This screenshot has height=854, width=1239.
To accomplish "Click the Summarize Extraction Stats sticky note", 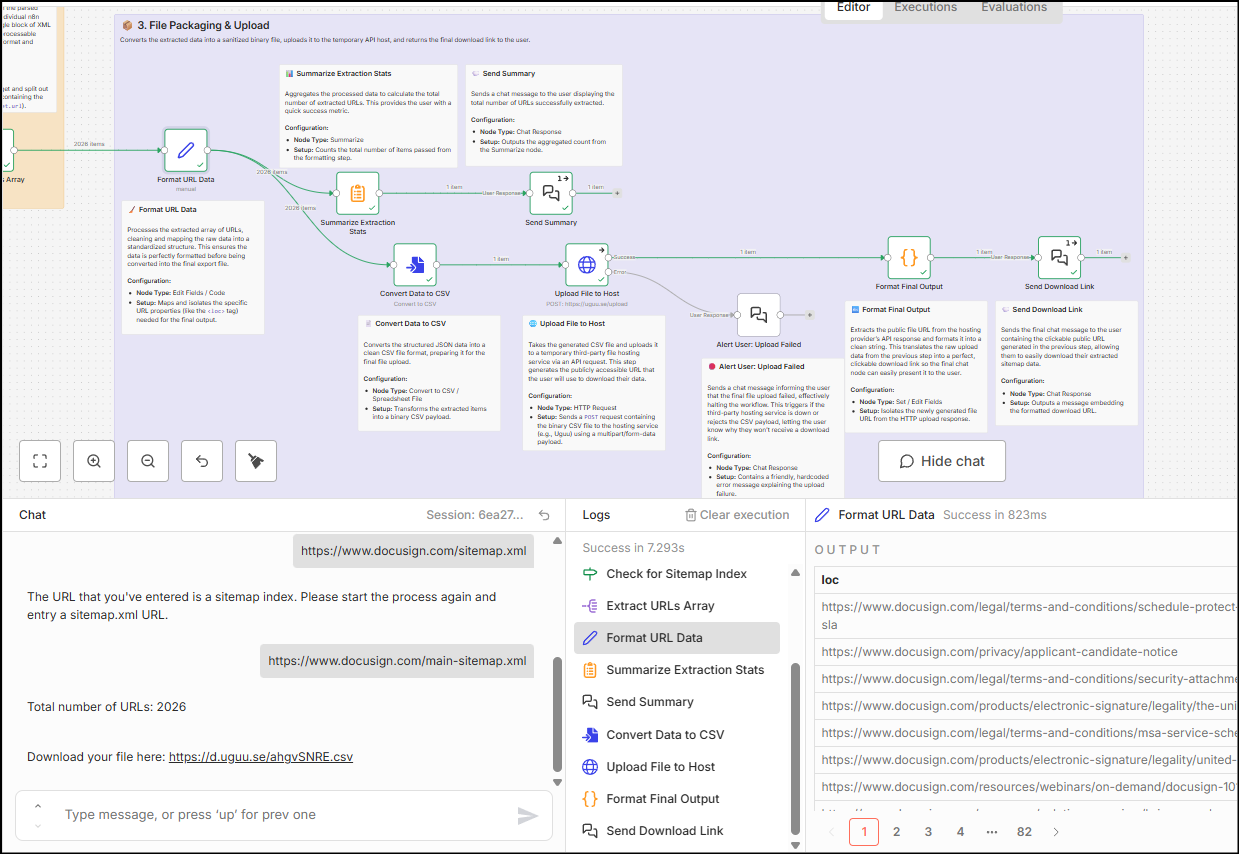I will [369, 116].
